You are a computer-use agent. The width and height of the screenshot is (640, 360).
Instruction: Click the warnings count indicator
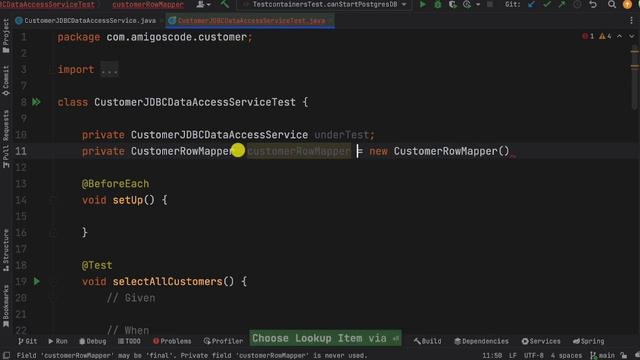605,36
